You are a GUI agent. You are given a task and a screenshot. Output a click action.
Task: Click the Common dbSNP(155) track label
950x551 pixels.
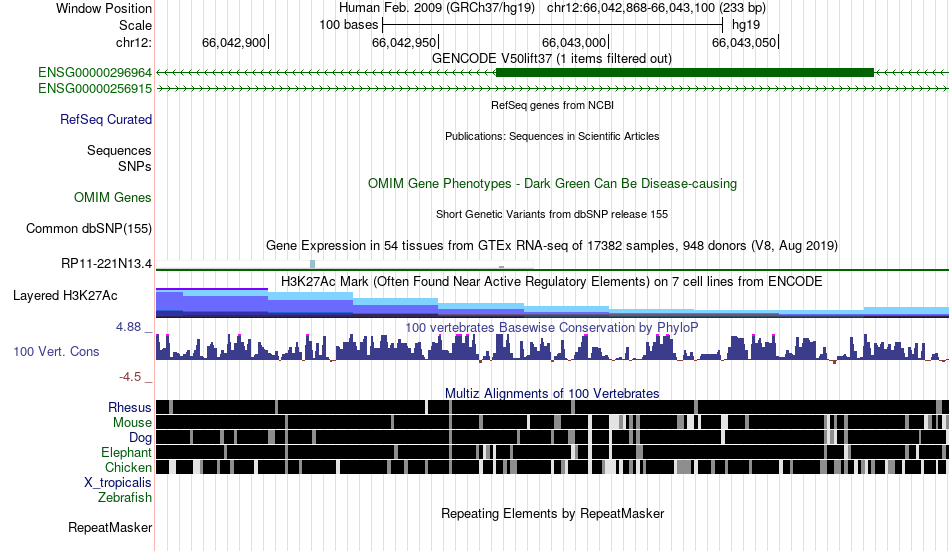pos(89,229)
